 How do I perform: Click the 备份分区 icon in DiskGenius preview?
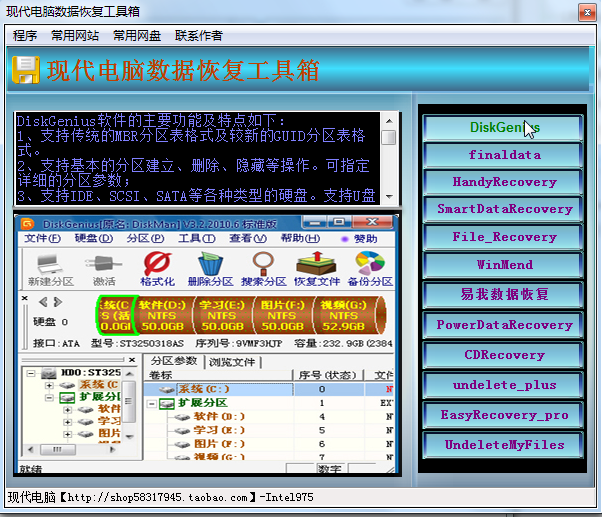pos(370,269)
